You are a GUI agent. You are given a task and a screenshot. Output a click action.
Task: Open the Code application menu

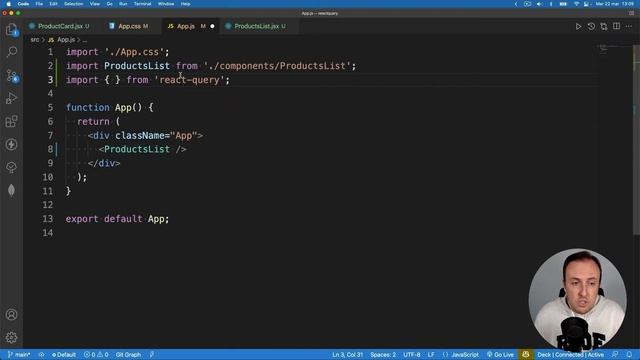click(x=23, y=4)
